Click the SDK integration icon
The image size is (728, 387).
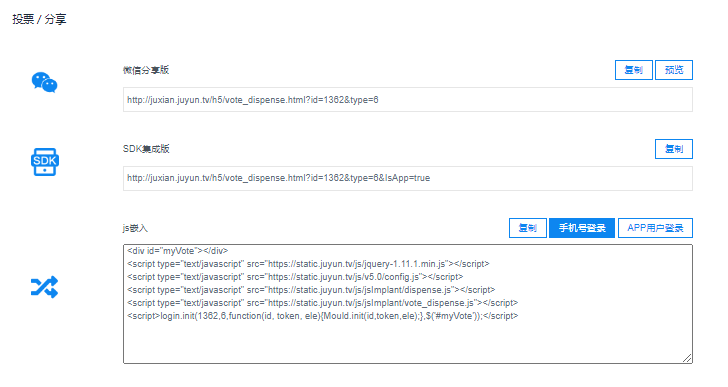45,162
